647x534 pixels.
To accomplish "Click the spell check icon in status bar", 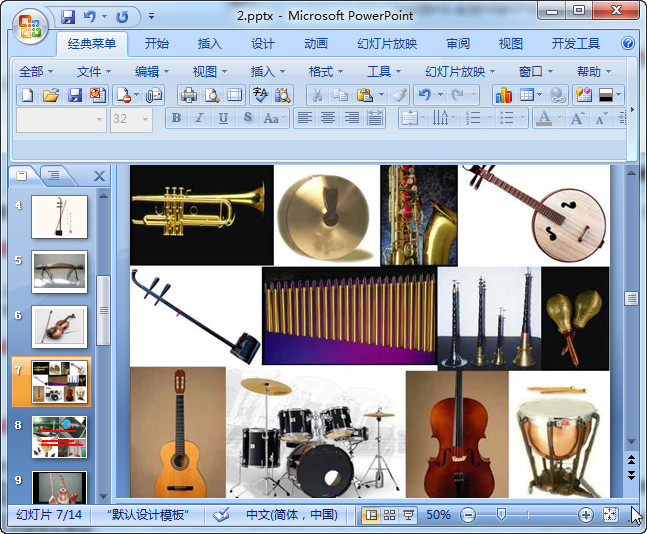I will point(219,515).
